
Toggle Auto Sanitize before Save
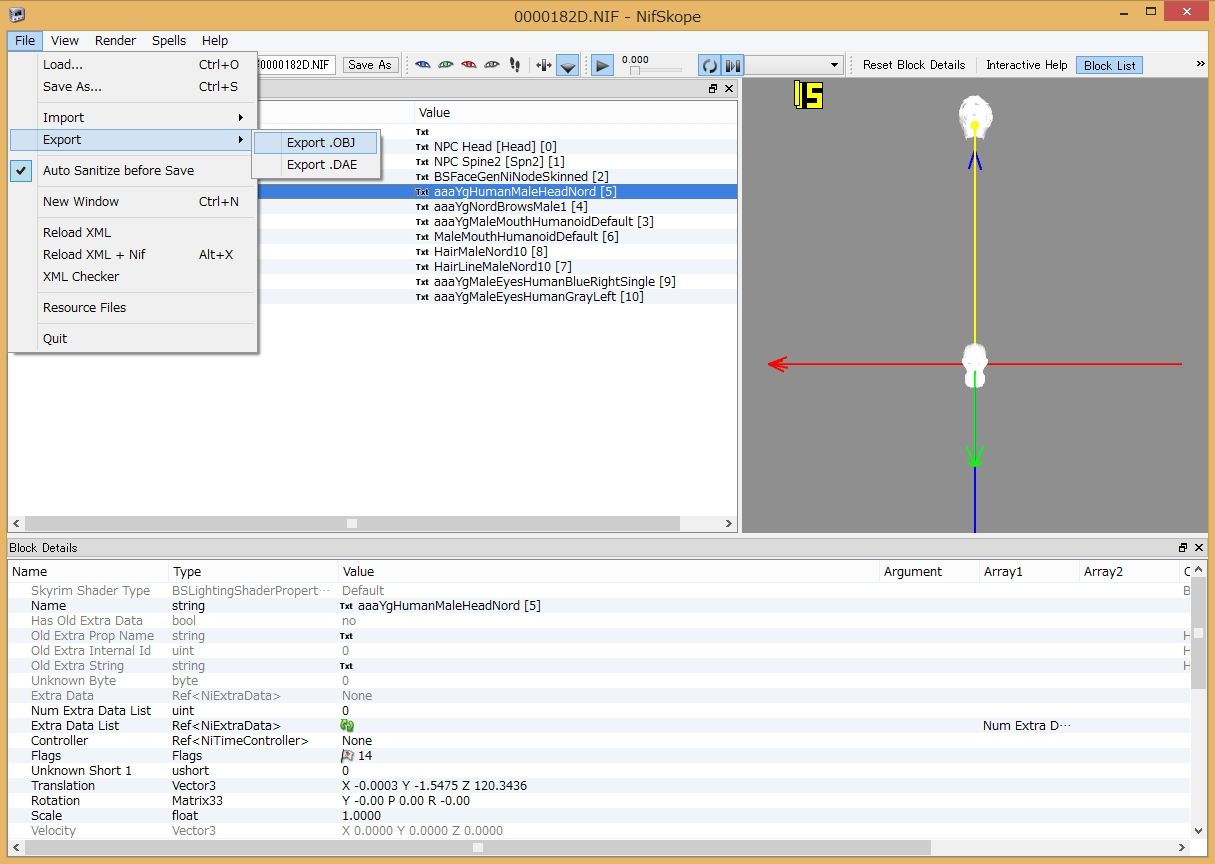[133, 170]
